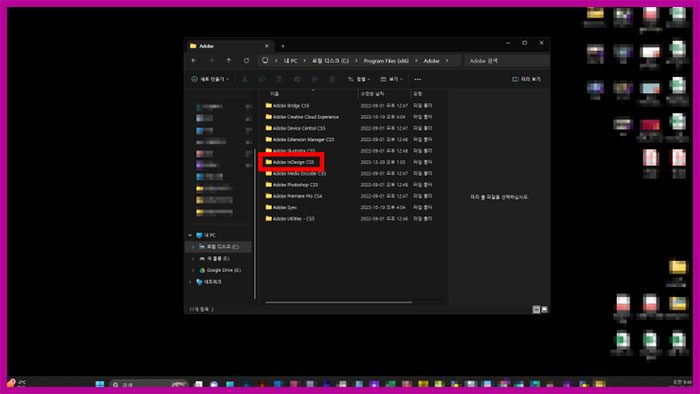Open the 보기 view dropdown
Screen dimensions: 700x394
[x=392, y=79]
